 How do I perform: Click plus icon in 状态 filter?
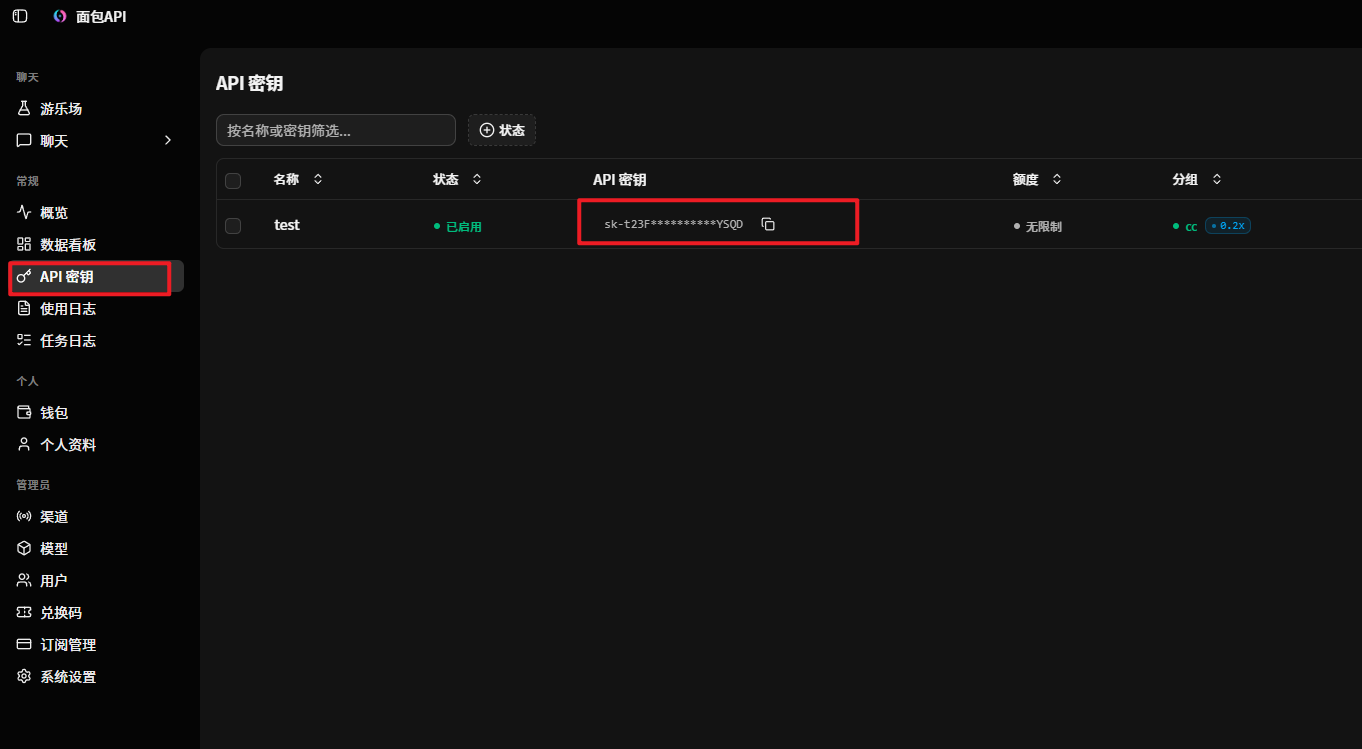point(487,130)
